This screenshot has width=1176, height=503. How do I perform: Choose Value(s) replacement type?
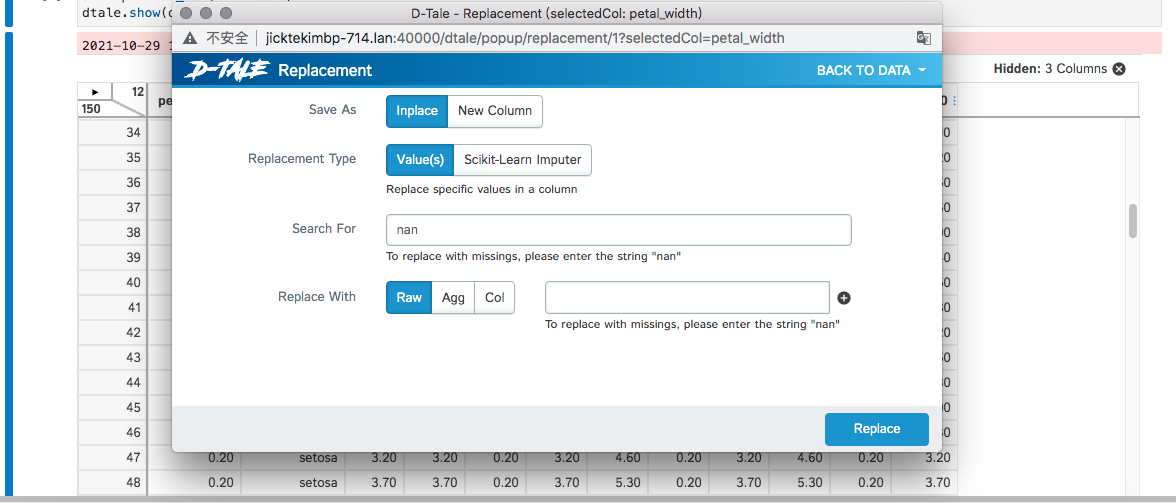tap(420, 160)
